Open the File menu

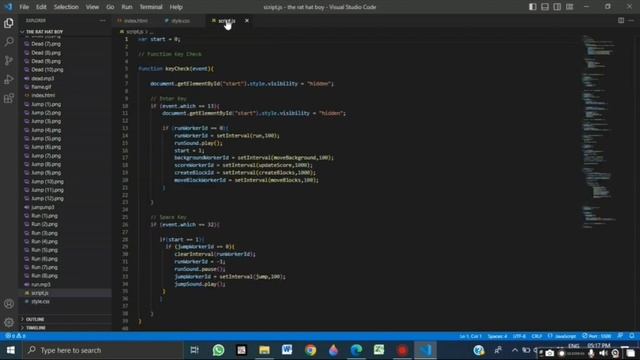pos(24,7)
